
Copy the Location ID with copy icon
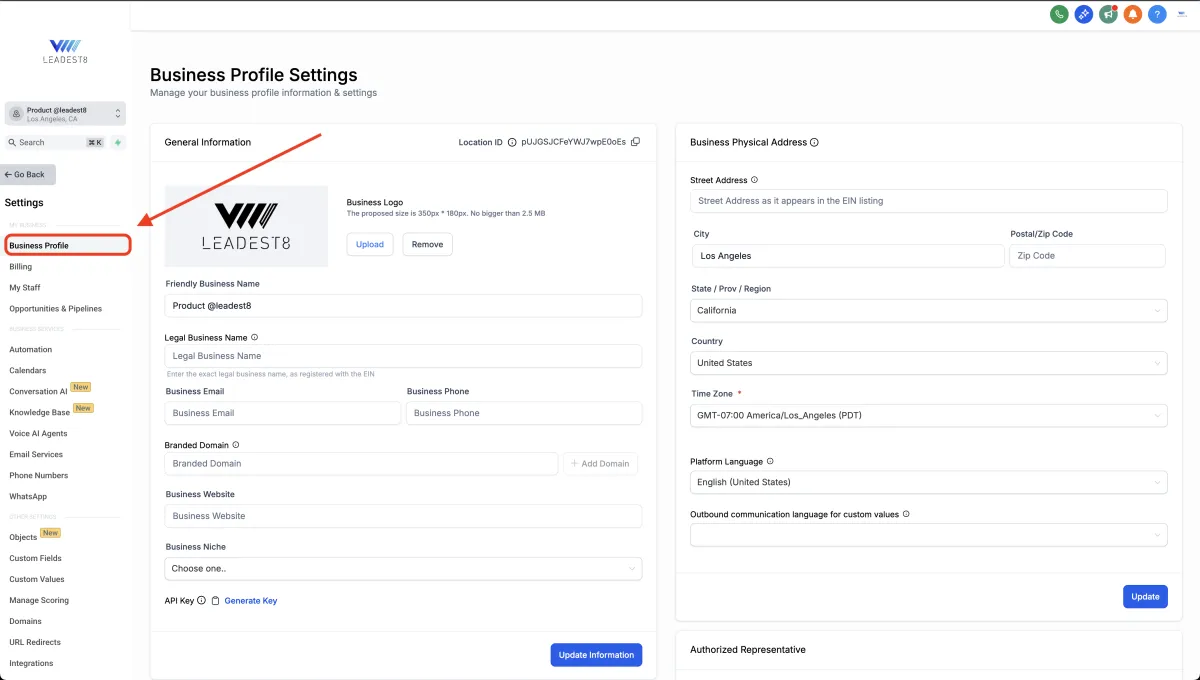click(635, 142)
